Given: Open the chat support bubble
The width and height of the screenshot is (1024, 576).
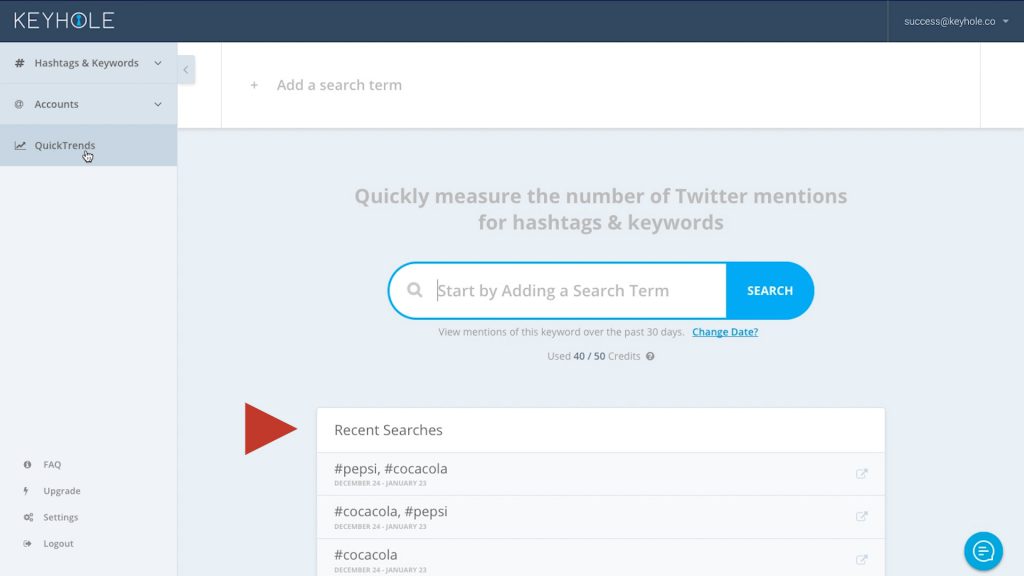Looking at the screenshot, I should coord(984,551).
